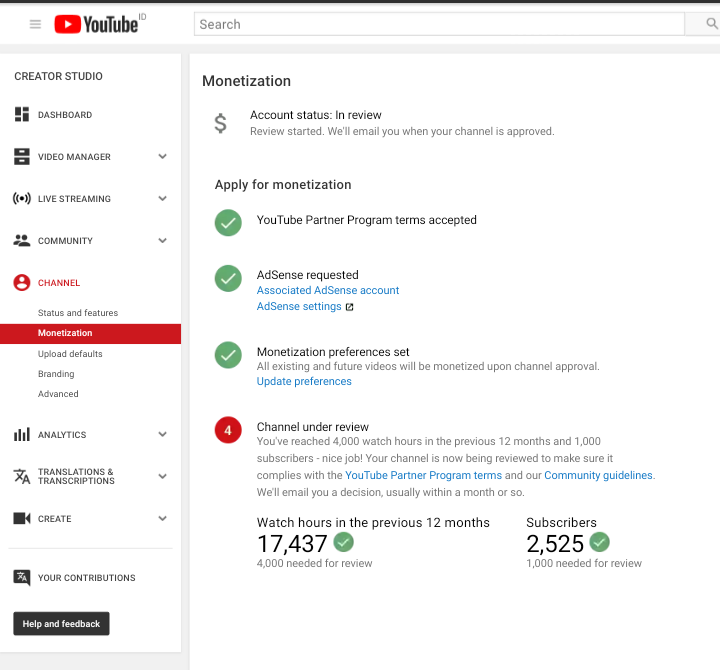
Task: Open Upload defaults submenu item
Action: click(x=70, y=354)
